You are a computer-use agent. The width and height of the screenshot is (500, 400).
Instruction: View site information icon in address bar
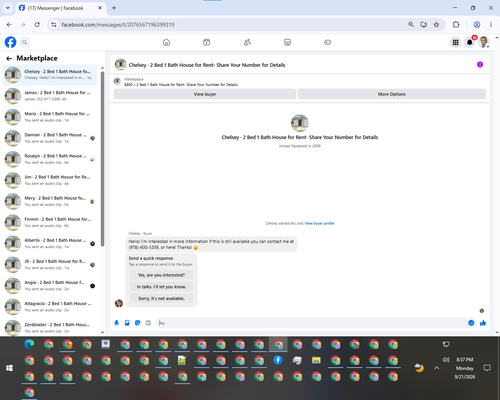[54, 25]
